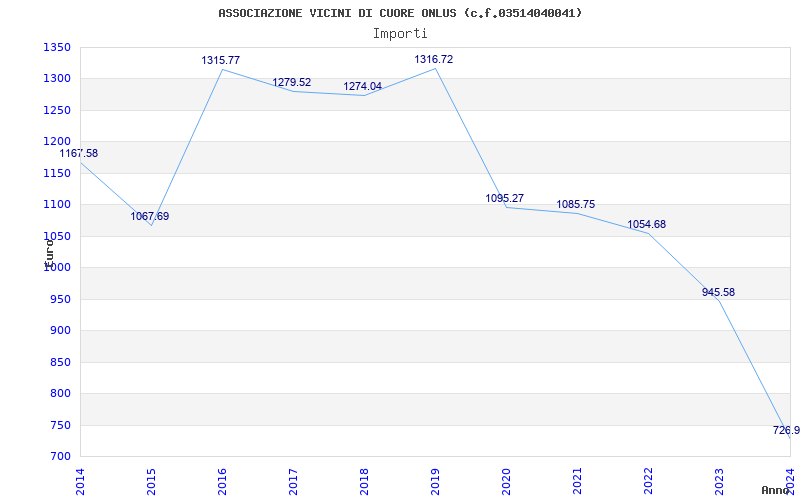
Task: Select the Importi subtitle text
Action: pyautogui.click(x=400, y=34)
